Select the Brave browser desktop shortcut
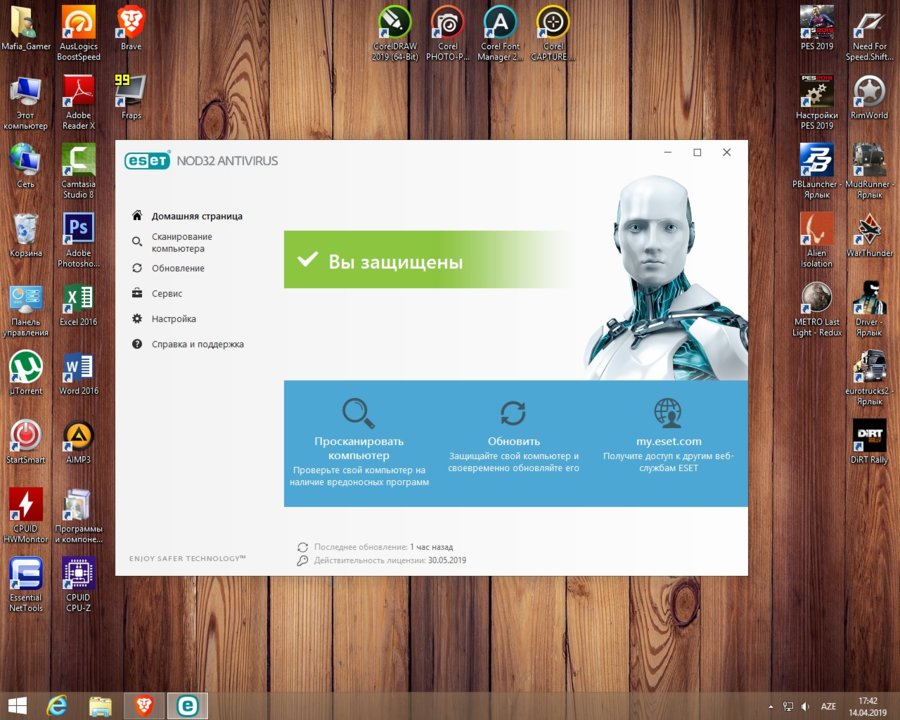This screenshot has width=900, height=720. tap(131, 29)
